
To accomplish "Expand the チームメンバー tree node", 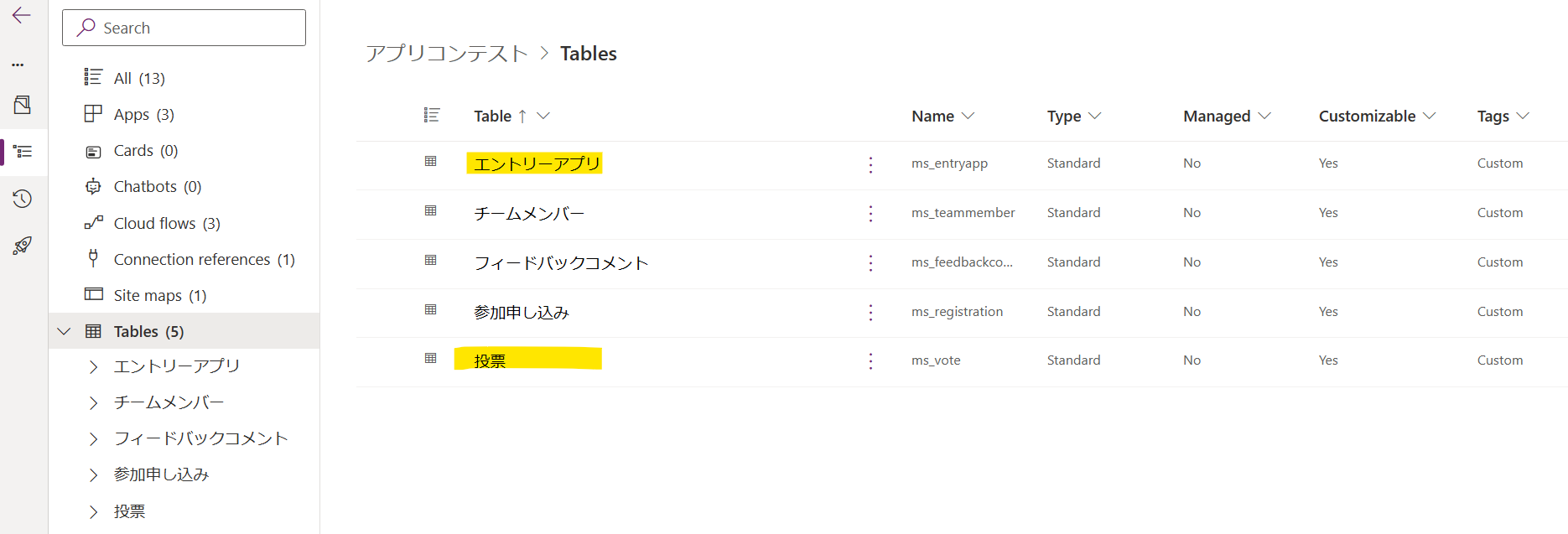I will point(94,403).
